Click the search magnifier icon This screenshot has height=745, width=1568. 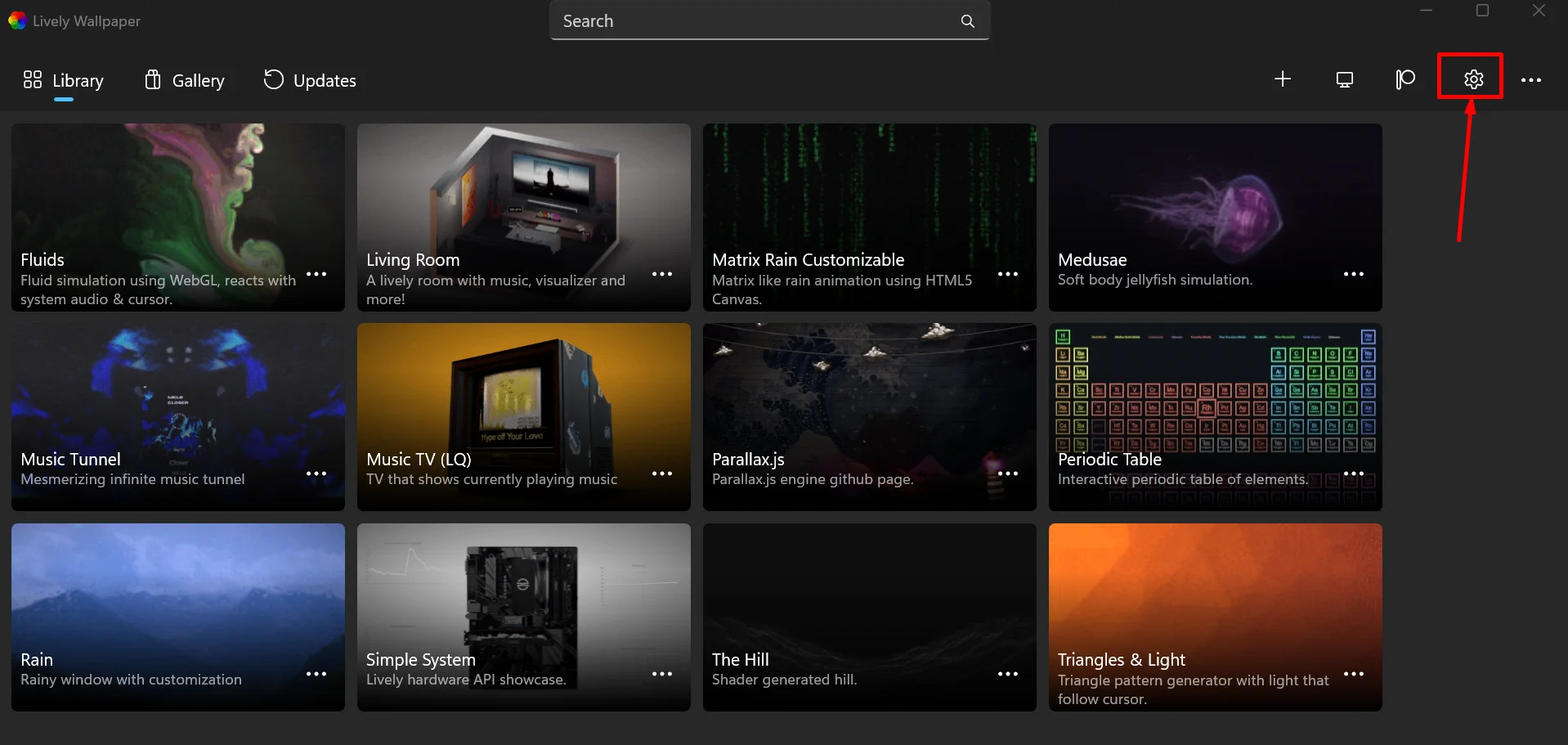[x=967, y=20]
